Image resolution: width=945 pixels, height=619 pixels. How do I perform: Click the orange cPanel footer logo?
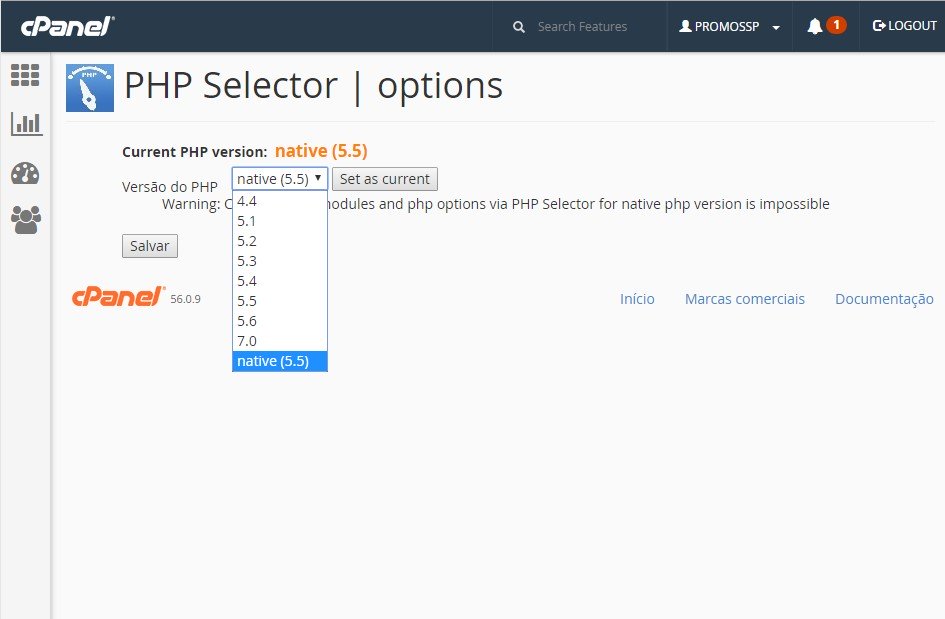tap(118, 297)
